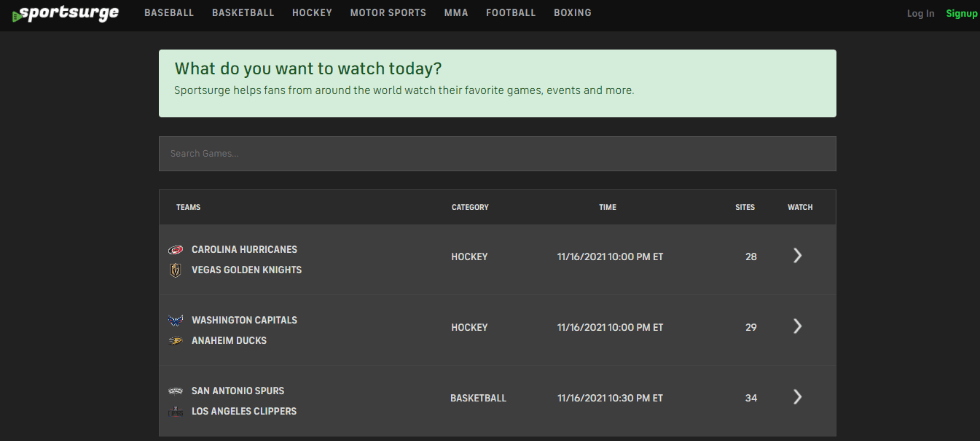Image resolution: width=980 pixels, height=441 pixels.
Task: Click the 10:30 PM ET game time
Action: tap(610, 398)
